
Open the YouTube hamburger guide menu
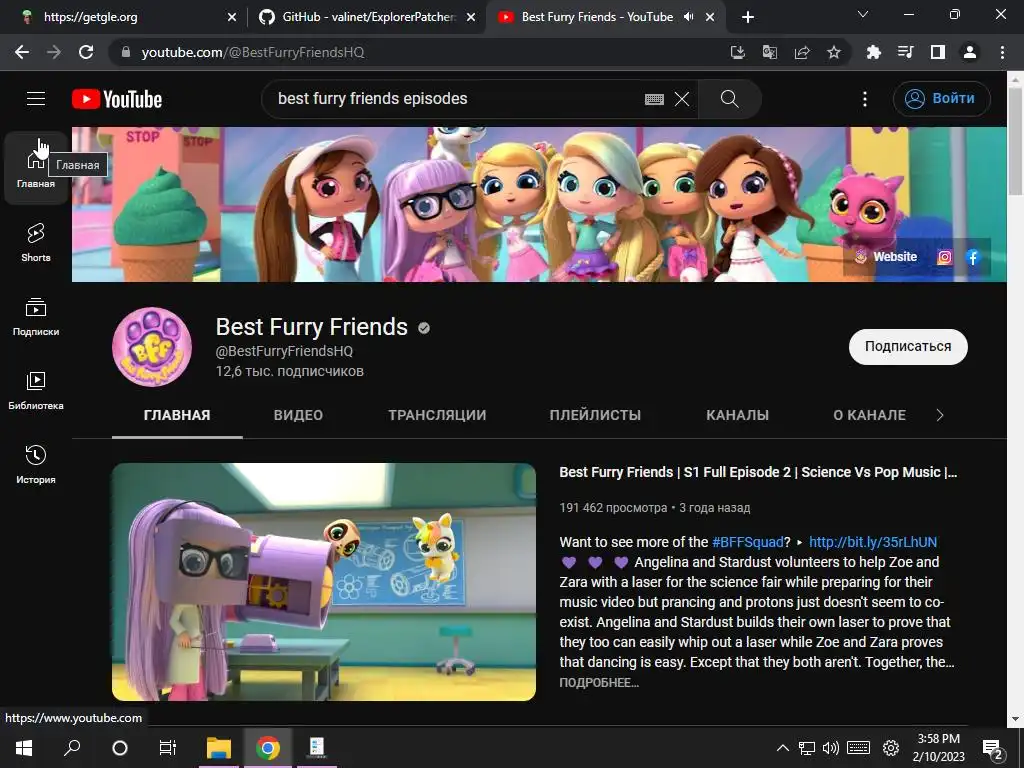36,99
